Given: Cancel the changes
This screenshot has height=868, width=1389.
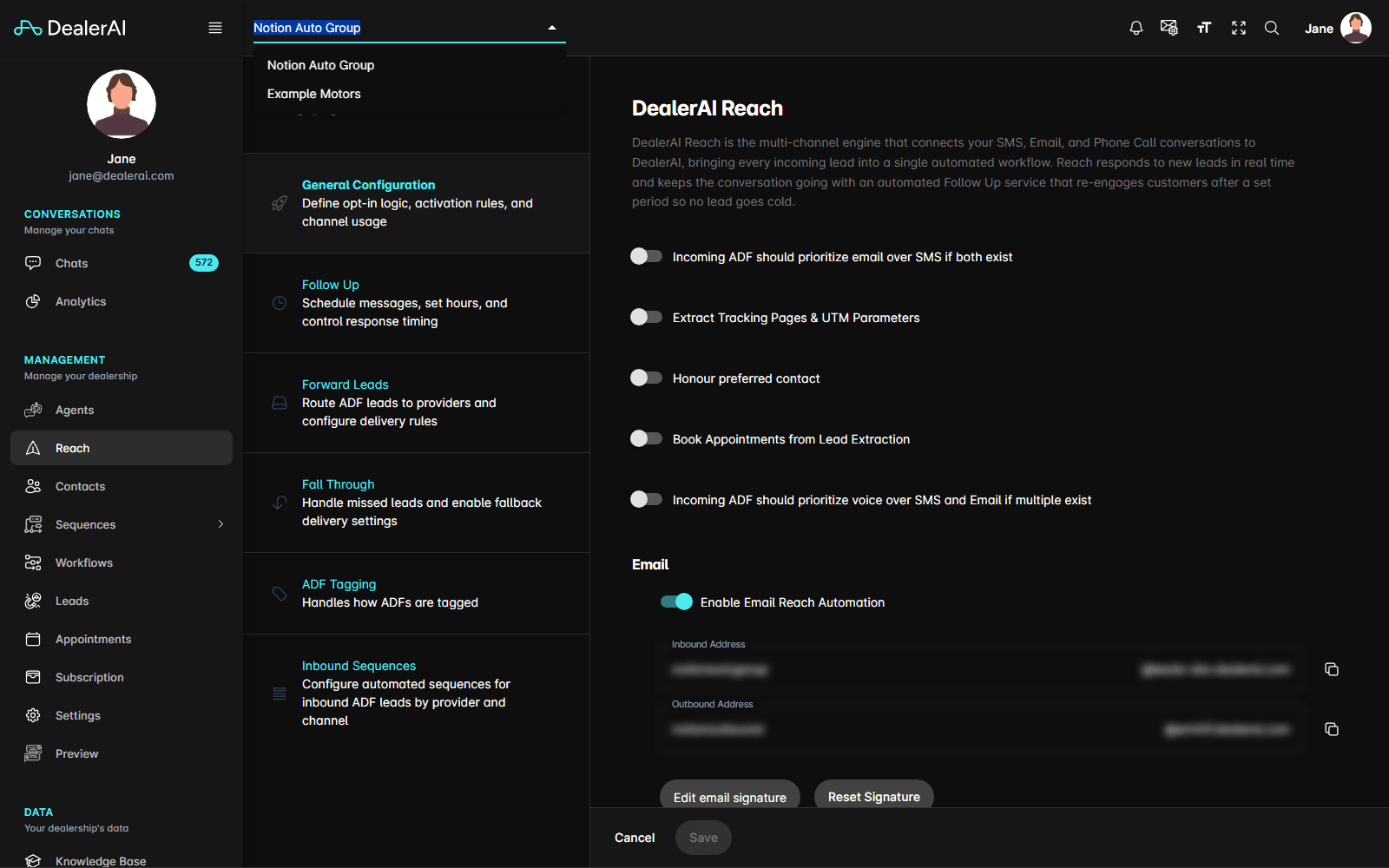Looking at the screenshot, I should (x=635, y=838).
